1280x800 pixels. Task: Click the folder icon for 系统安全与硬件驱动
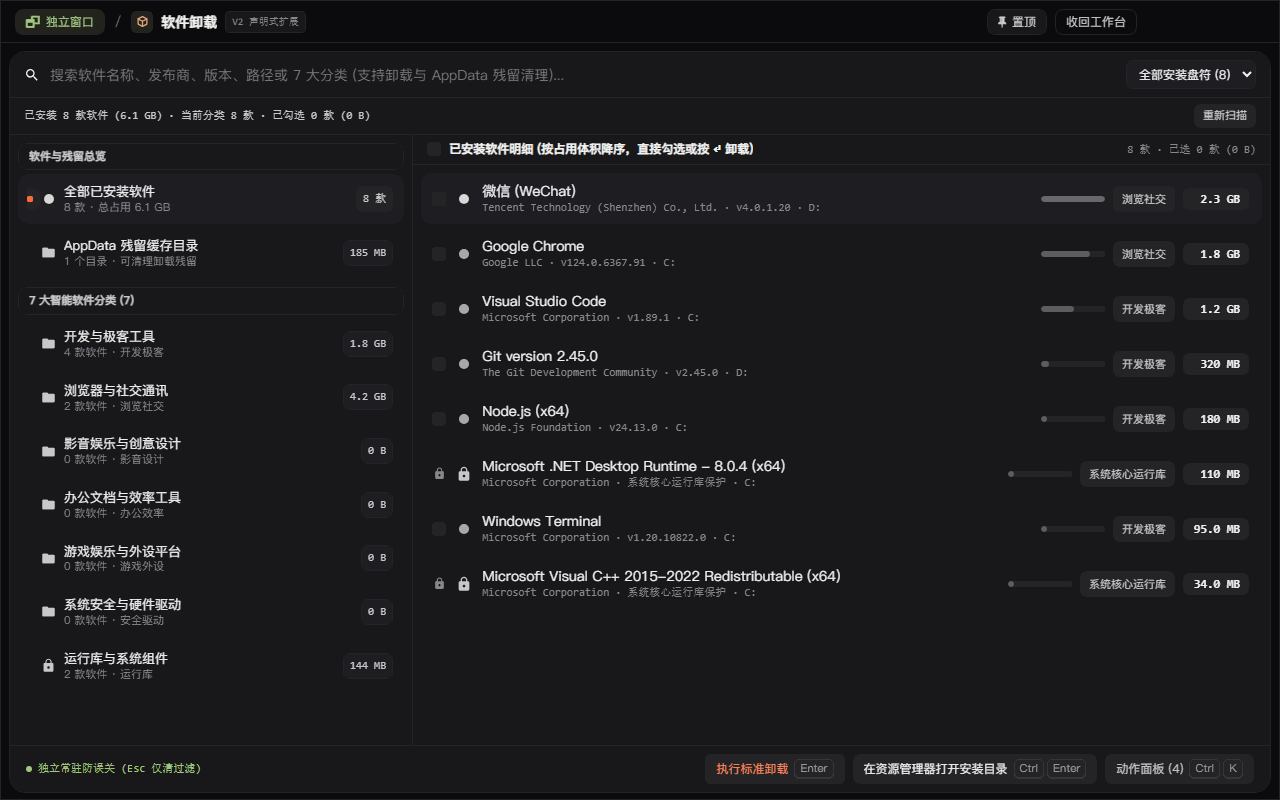tap(48, 612)
